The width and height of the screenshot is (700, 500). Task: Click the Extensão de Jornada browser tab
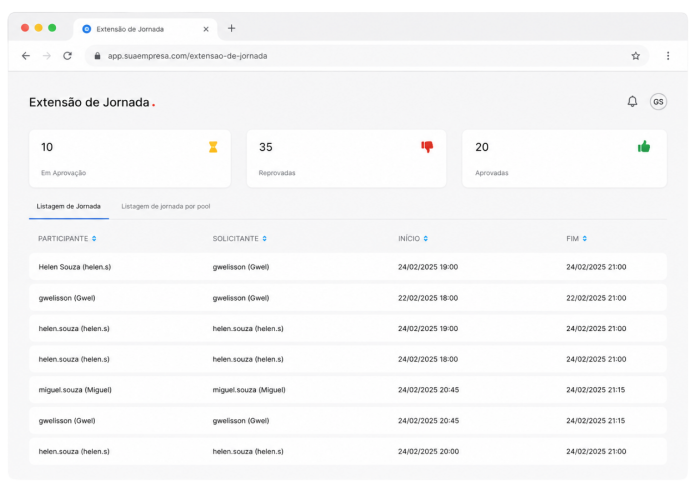[145, 29]
